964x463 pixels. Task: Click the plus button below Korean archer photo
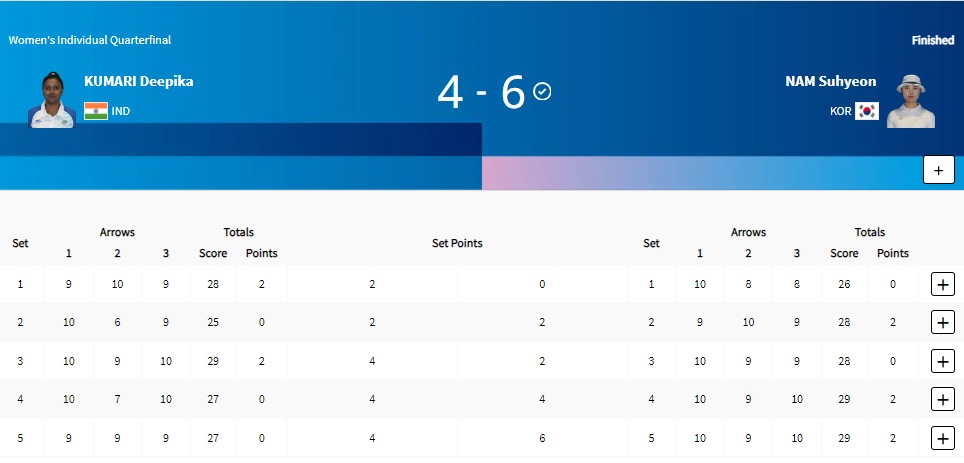coord(938,170)
